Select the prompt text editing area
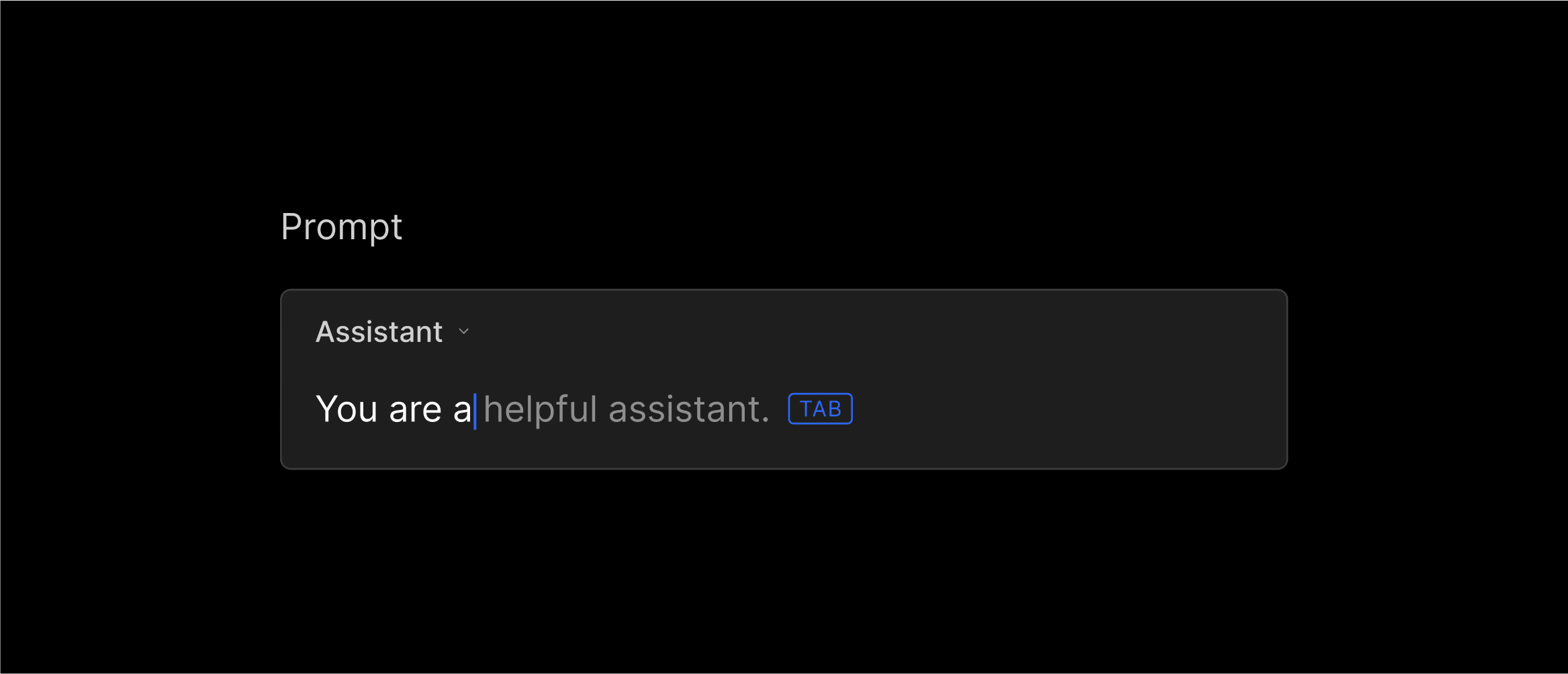This screenshot has height=674, width=1568. tap(739, 409)
